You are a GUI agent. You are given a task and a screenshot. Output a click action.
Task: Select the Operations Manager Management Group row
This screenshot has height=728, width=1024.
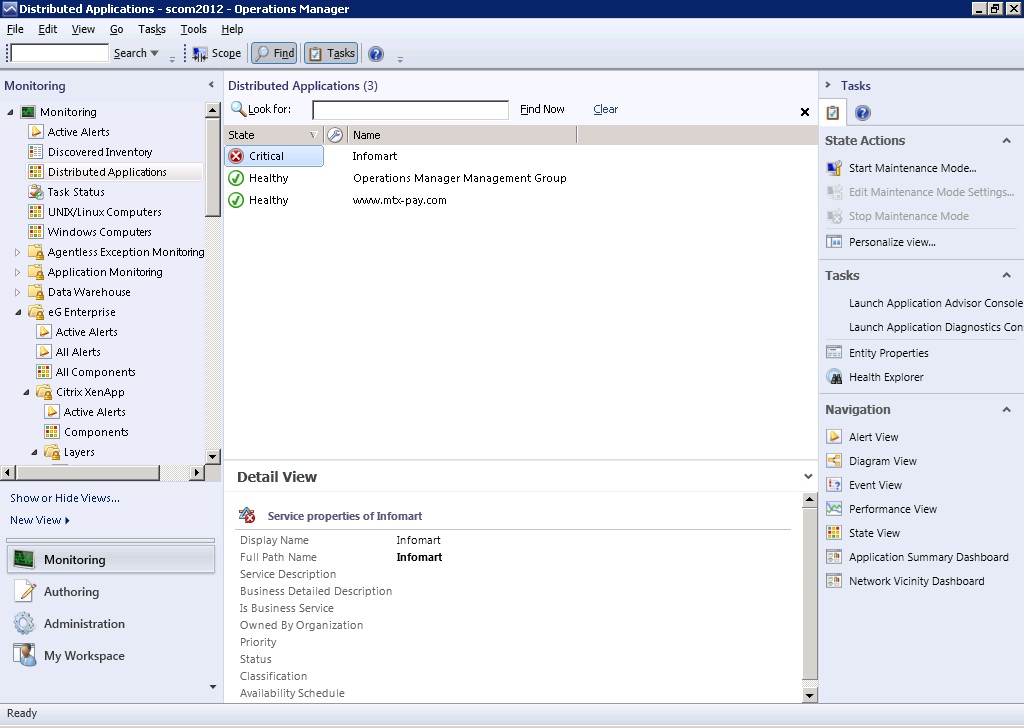(x=520, y=178)
